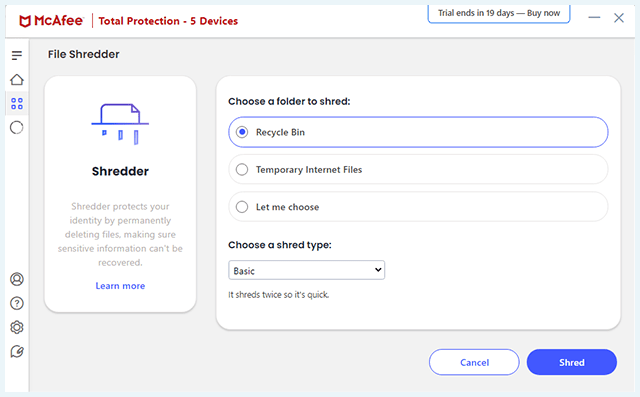Click the File Shredder page title
640x397 pixels.
(84, 54)
